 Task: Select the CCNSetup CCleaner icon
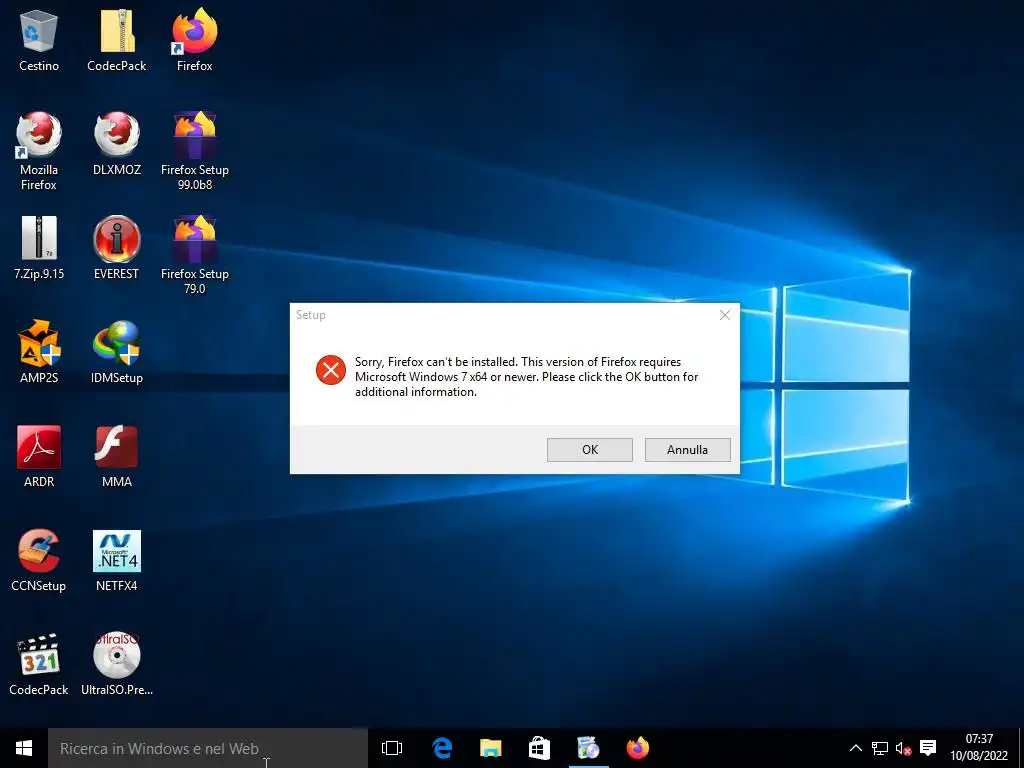39,560
